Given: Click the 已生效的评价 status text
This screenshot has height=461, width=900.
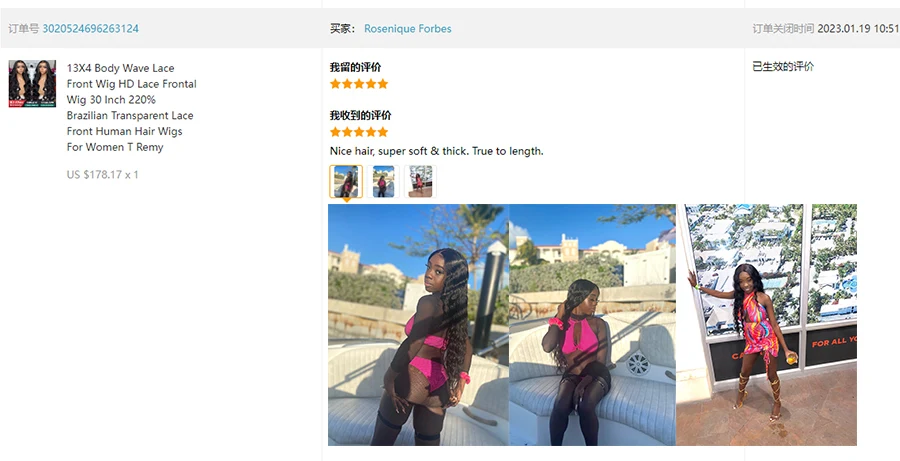Looking at the screenshot, I should click(x=783, y=67).
